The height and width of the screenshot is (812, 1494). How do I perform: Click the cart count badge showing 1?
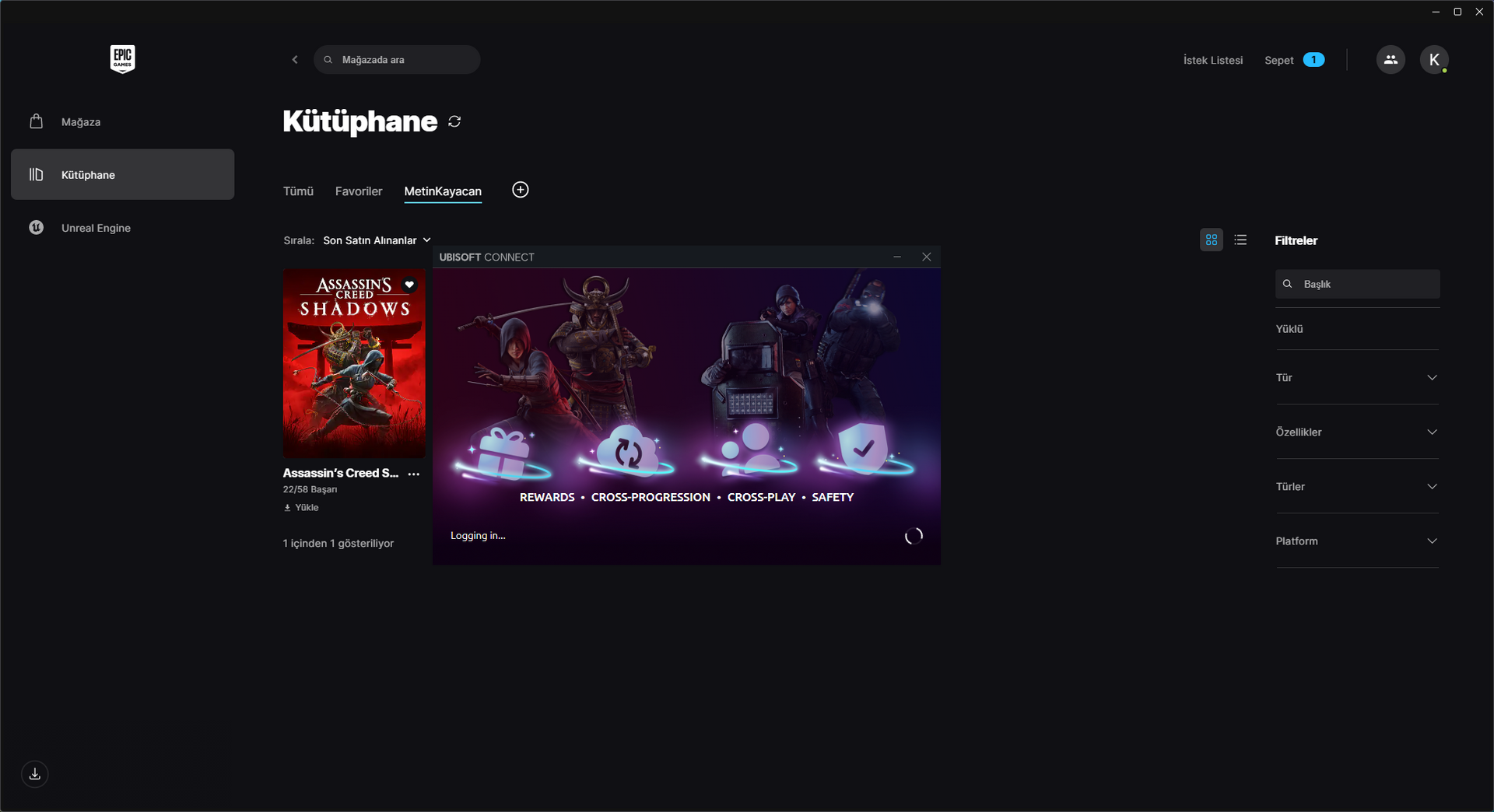pyautogui.click(x=1313, y=60)
